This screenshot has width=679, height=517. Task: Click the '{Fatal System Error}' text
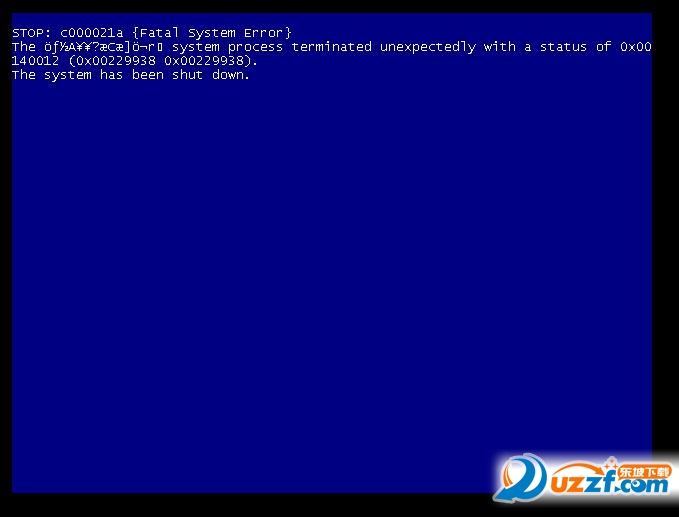[213, 33]
